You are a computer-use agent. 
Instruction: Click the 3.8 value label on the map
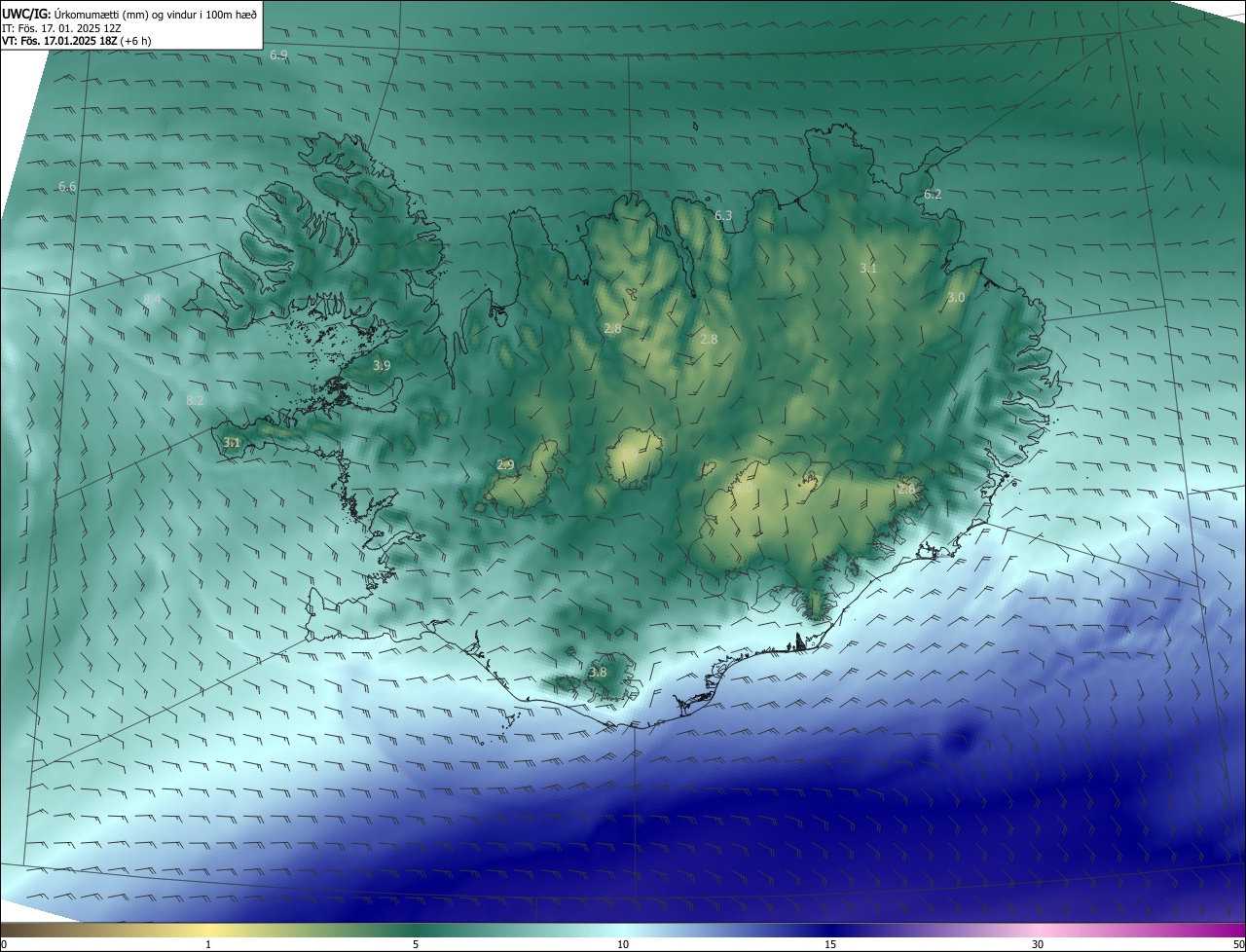point(598,672)
